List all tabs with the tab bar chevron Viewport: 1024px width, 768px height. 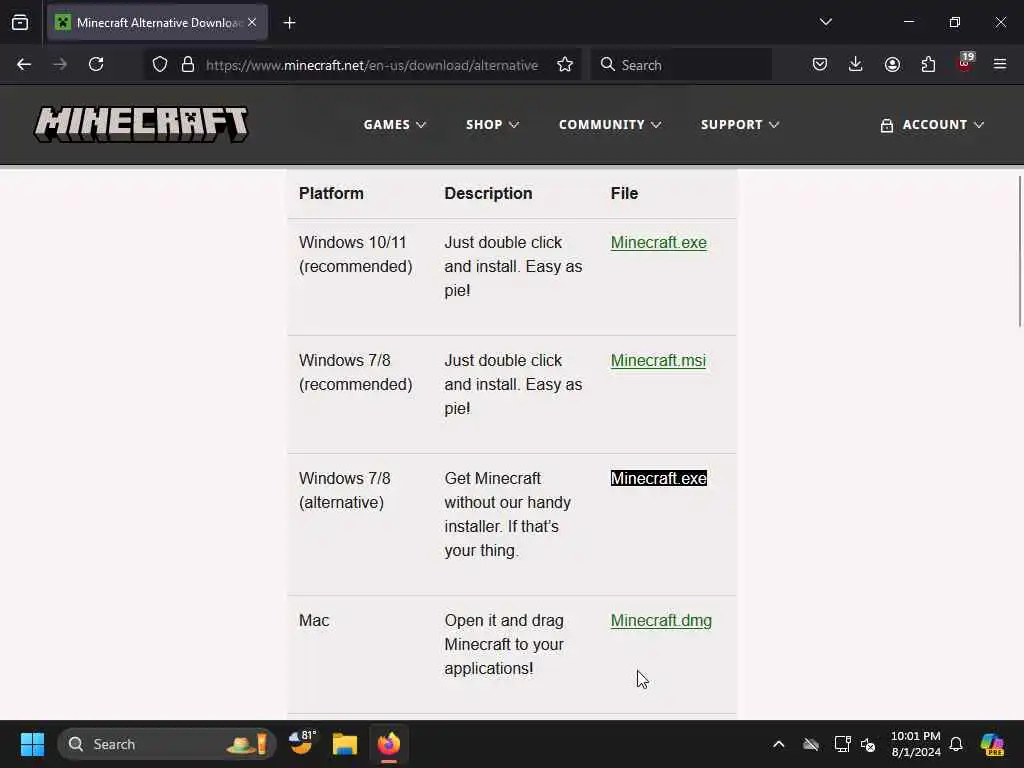(x=825, y=22)
